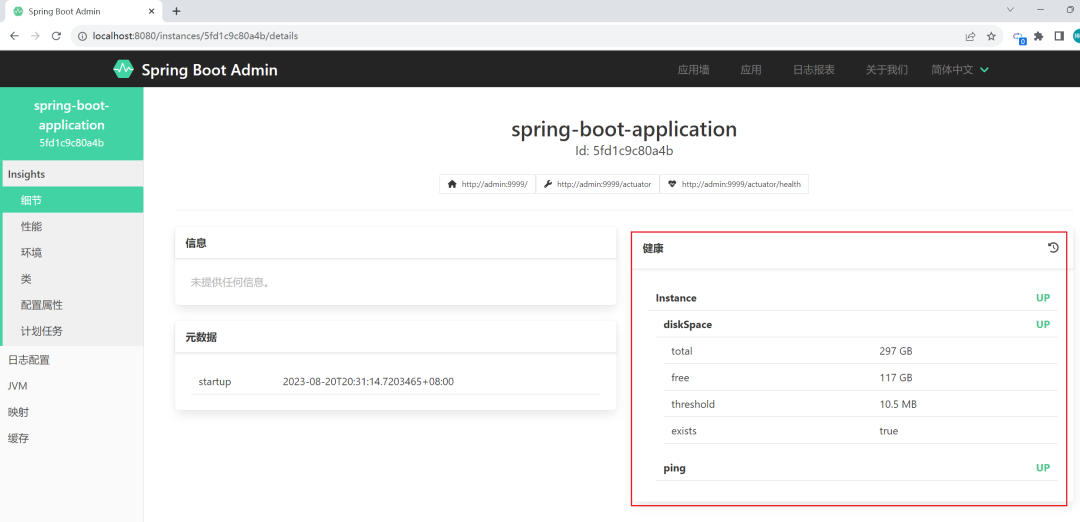This screenshot has width=1080, height=522.
Task: Click the home icon link http://admin:9999/
Action: tap(487, 185)
